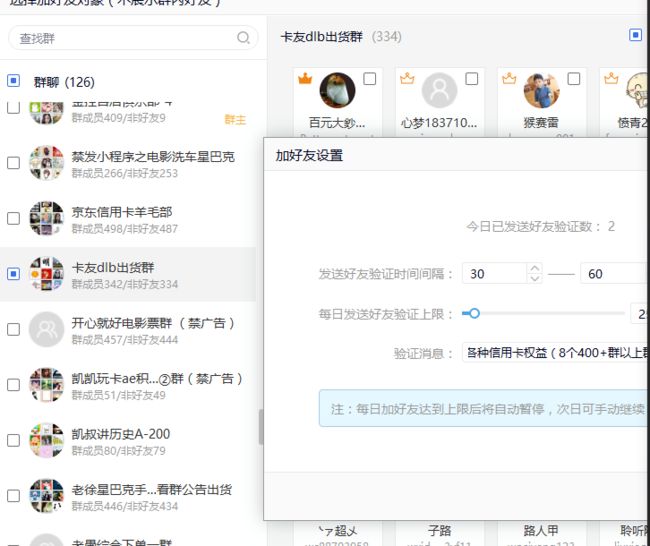Image resolution: width=650 pixels, height=546 pixels.
Task: Click the filled crown icon on 百元大鈔 card
Action: tap(305, 78)
